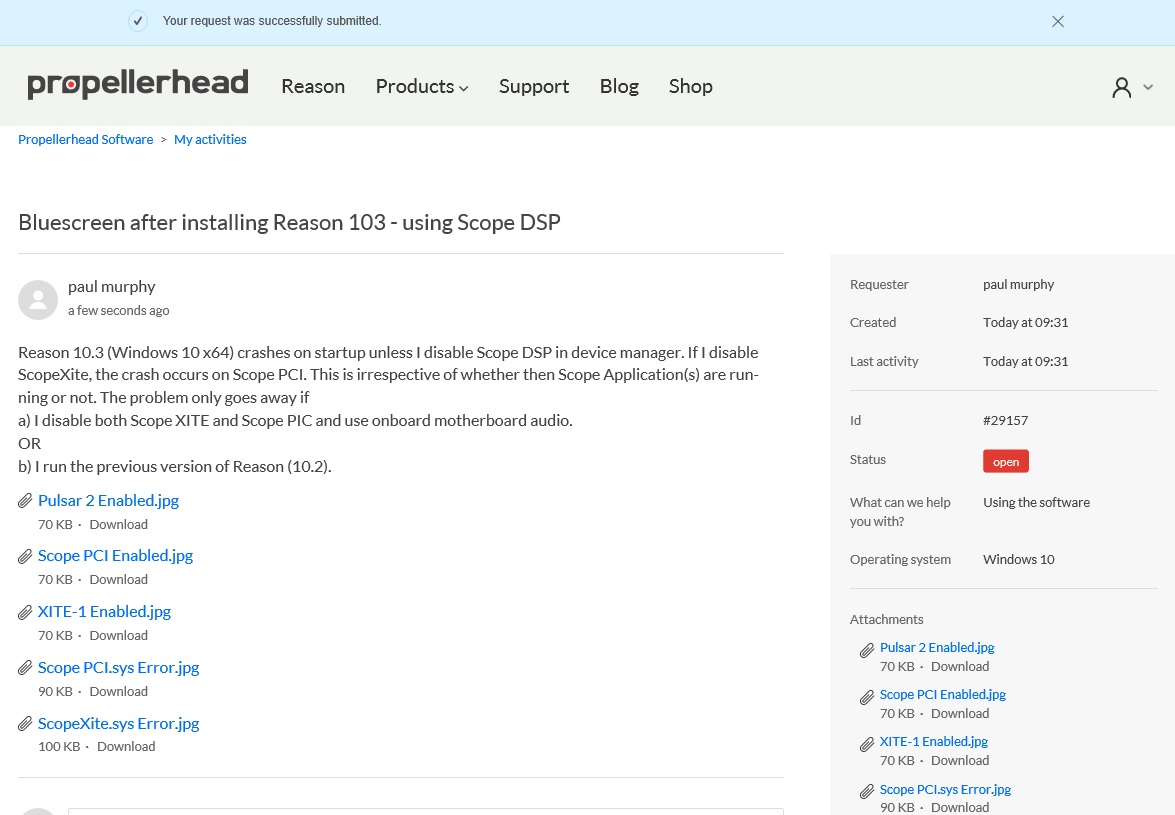Screen dimensions: 1175x815
Task: Open the My activities breadcrumb link
Action: click(210, 140)
